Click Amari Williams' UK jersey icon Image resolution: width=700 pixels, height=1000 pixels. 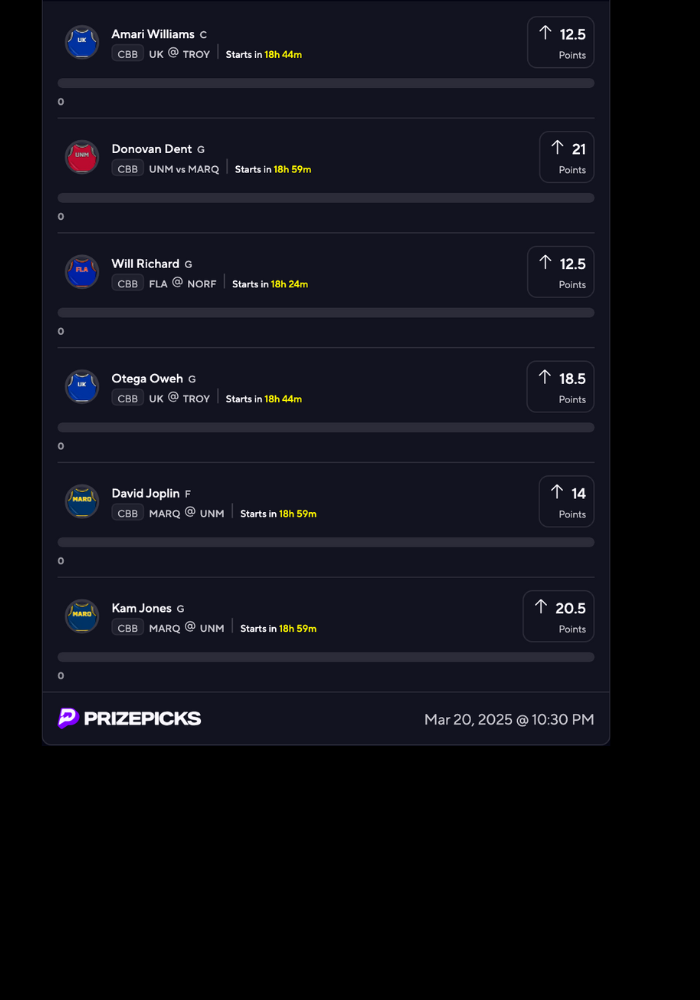pos(82,42)
